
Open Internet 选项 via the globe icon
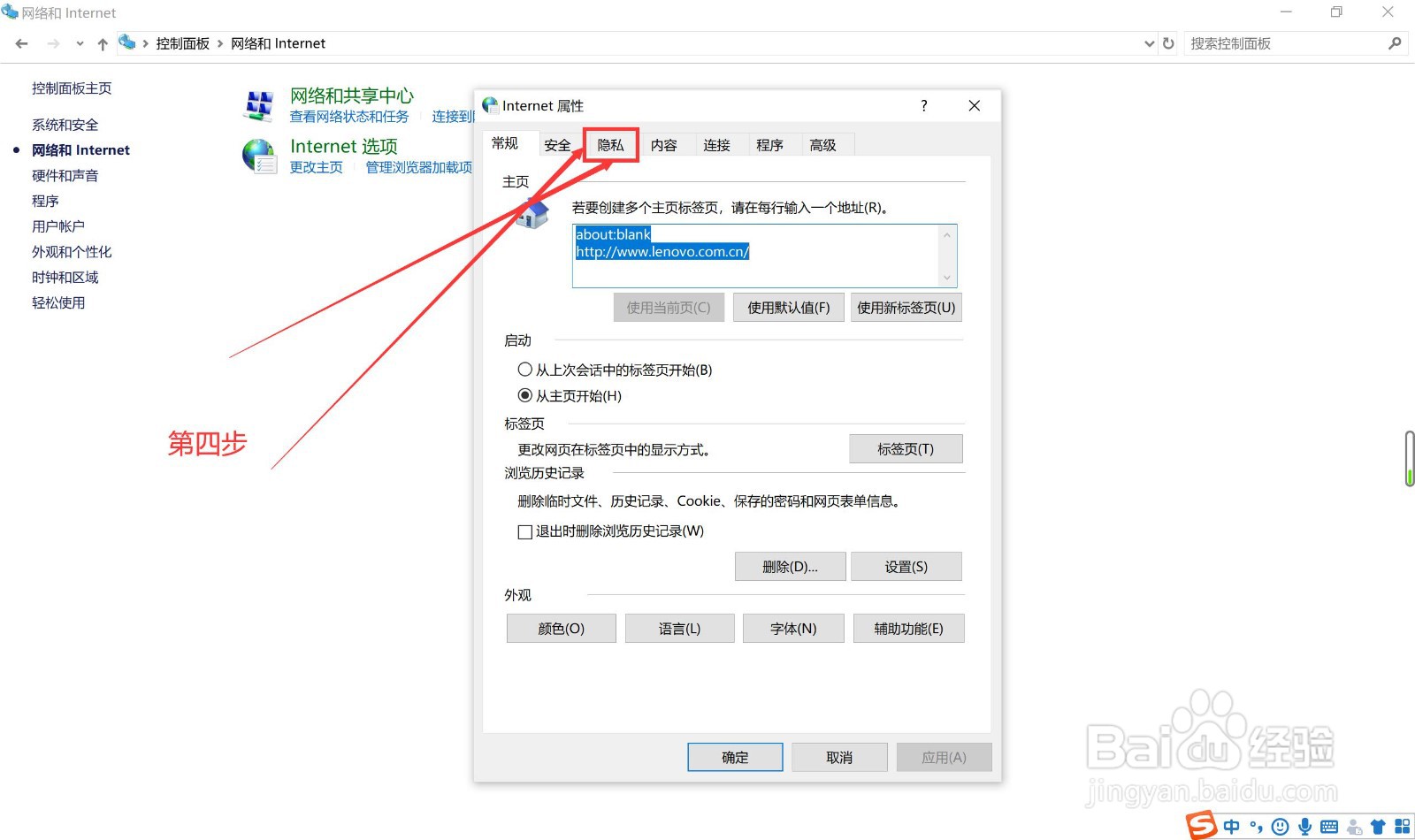(x=259, y=156)
